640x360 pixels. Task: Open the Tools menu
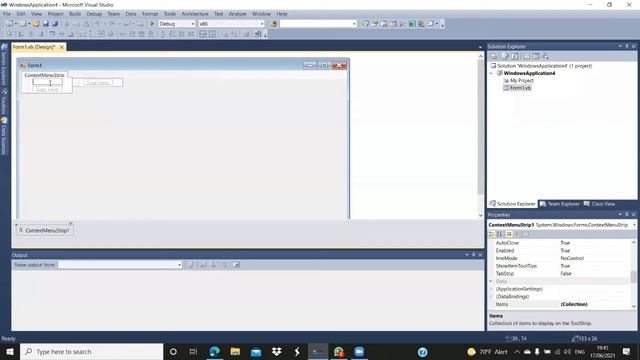[170, 14]
